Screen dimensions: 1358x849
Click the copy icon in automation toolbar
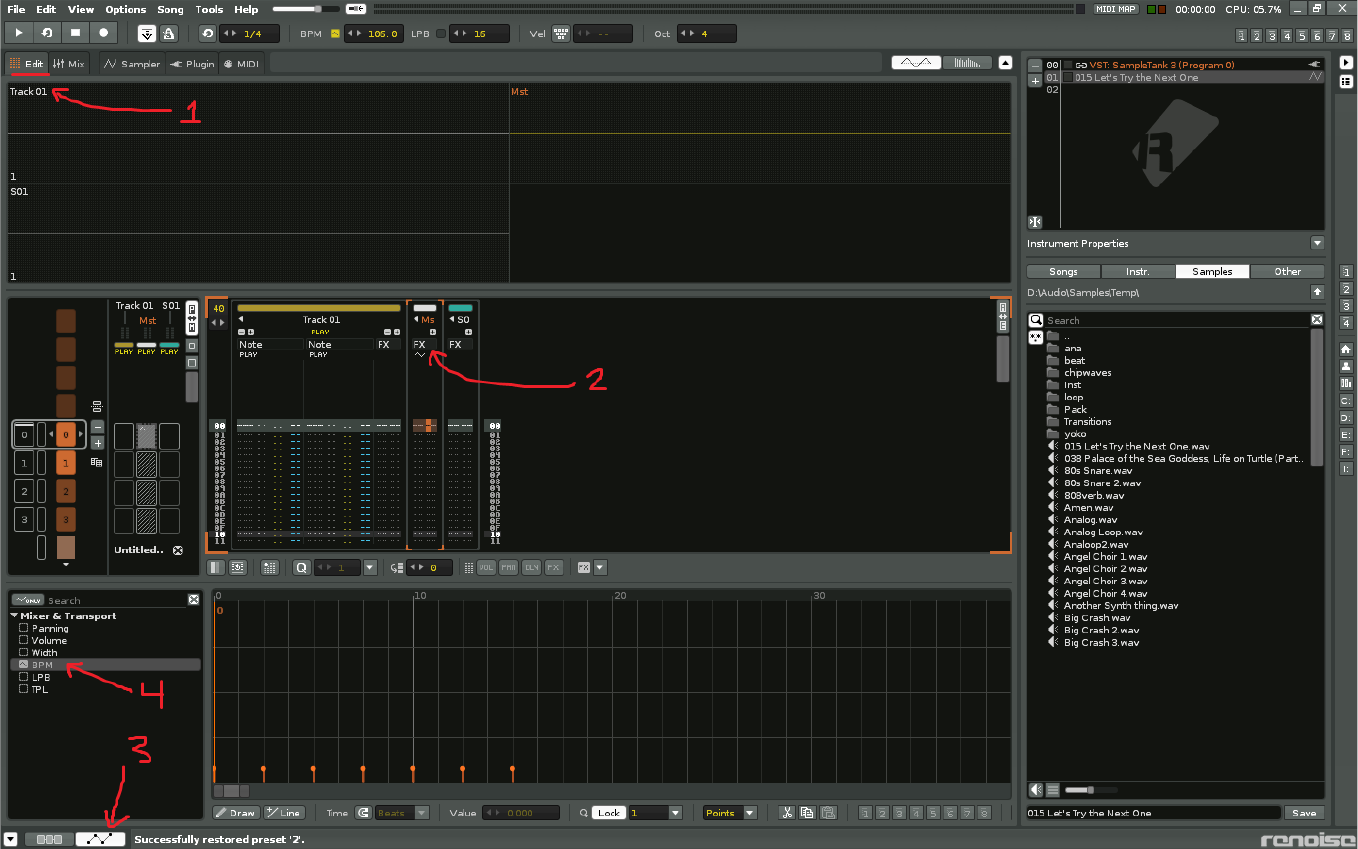[x=808, y=813]
